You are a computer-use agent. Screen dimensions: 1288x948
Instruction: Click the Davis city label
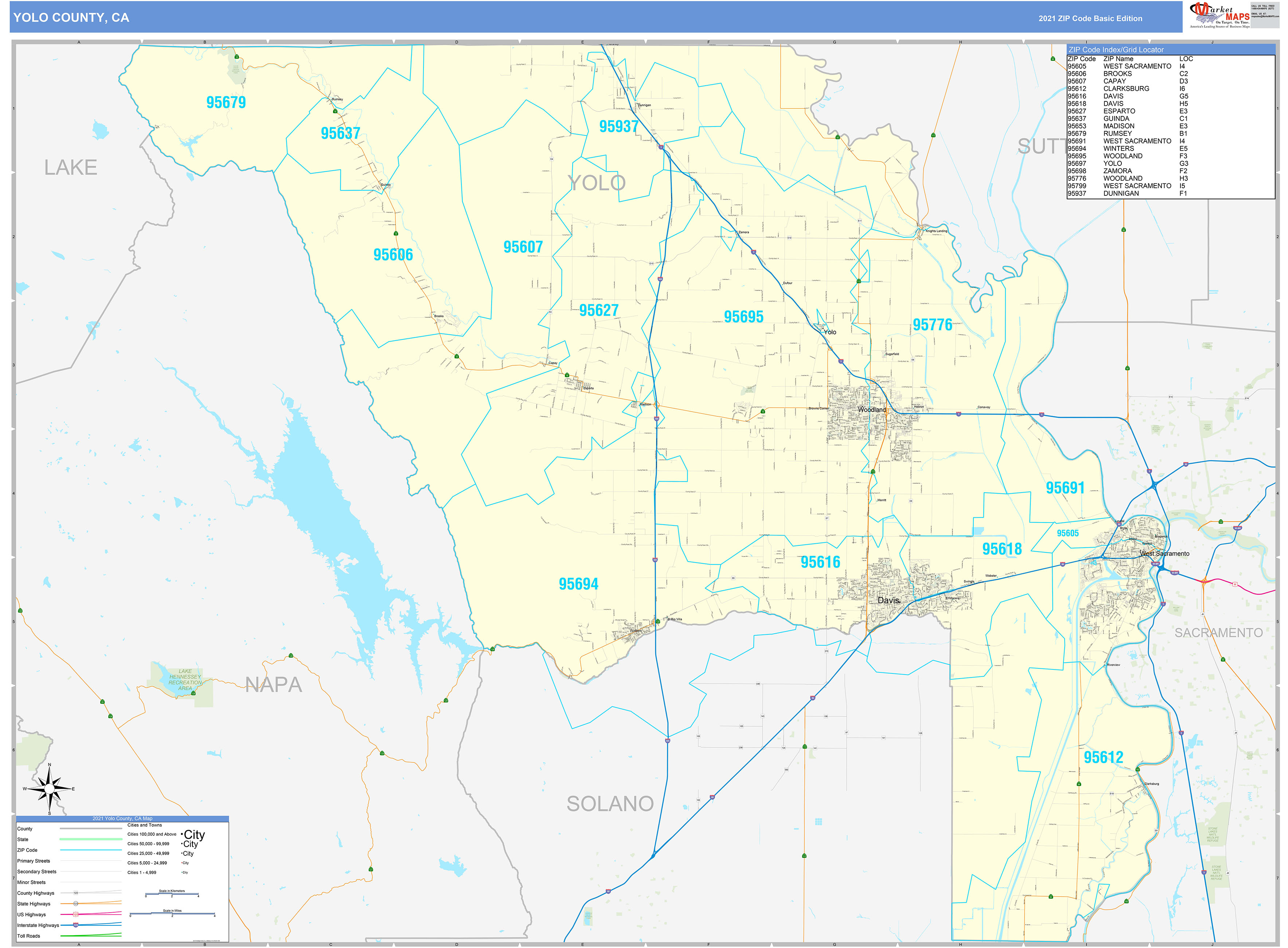tap(888, 600)
